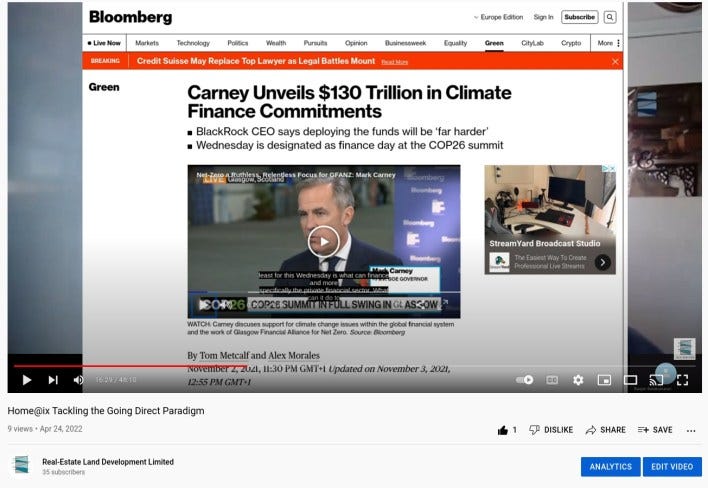The width and height of the screenshot is (708, 488).
Task: Expand the More menu
Action: point(608,43)
